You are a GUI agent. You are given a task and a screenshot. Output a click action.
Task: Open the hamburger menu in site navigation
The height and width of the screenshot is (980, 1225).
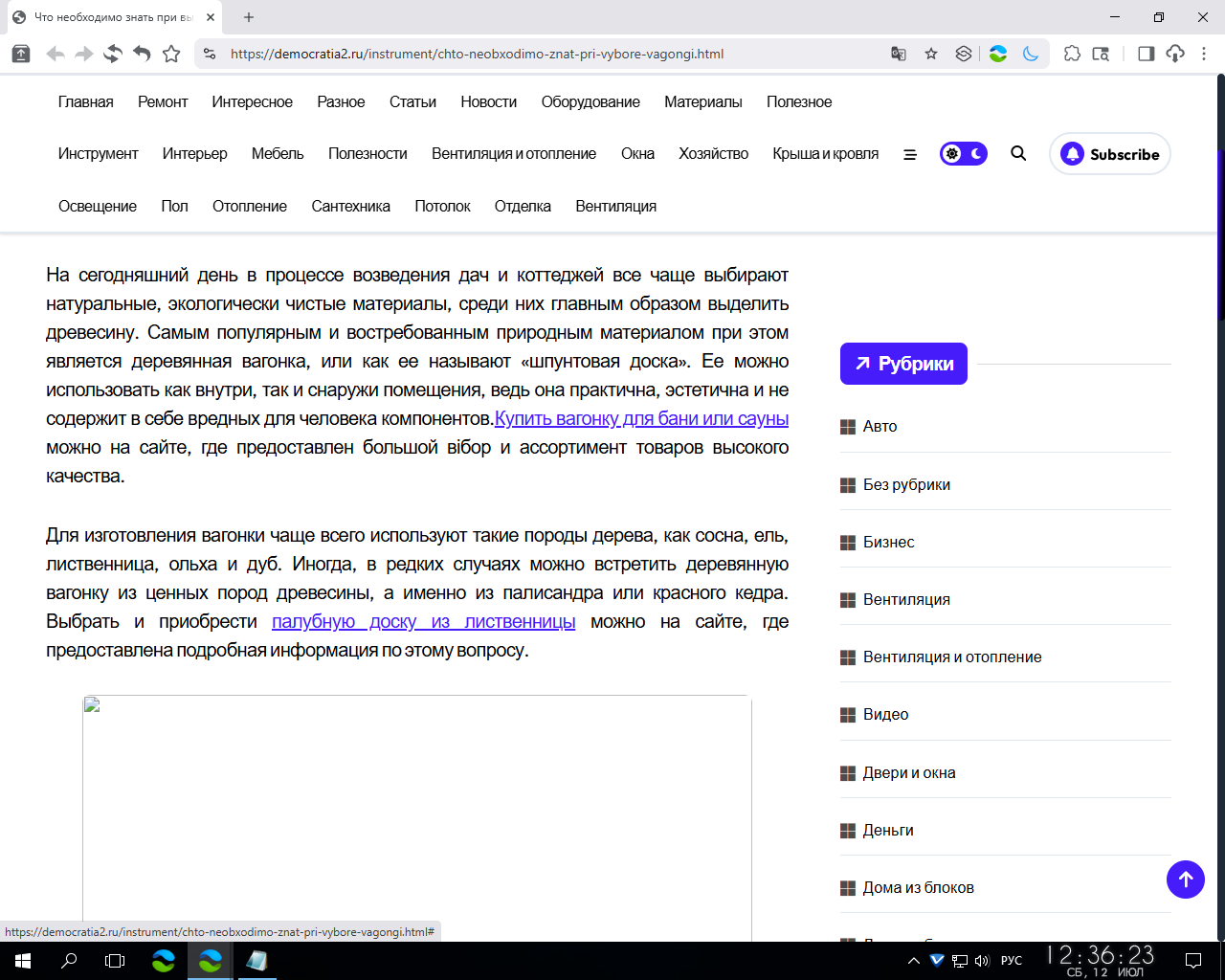[910, 154]
